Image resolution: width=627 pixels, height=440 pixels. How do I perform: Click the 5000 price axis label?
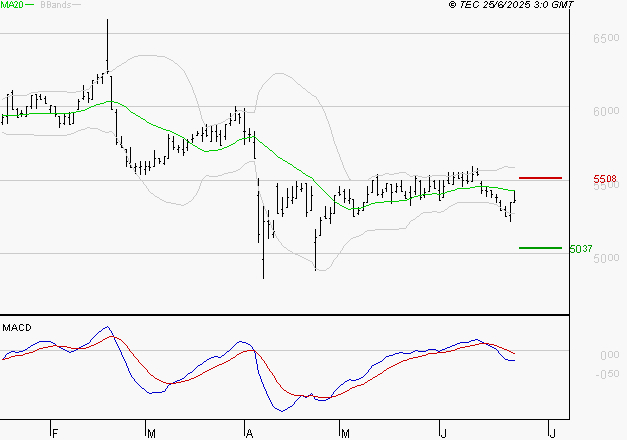(606, 258)
